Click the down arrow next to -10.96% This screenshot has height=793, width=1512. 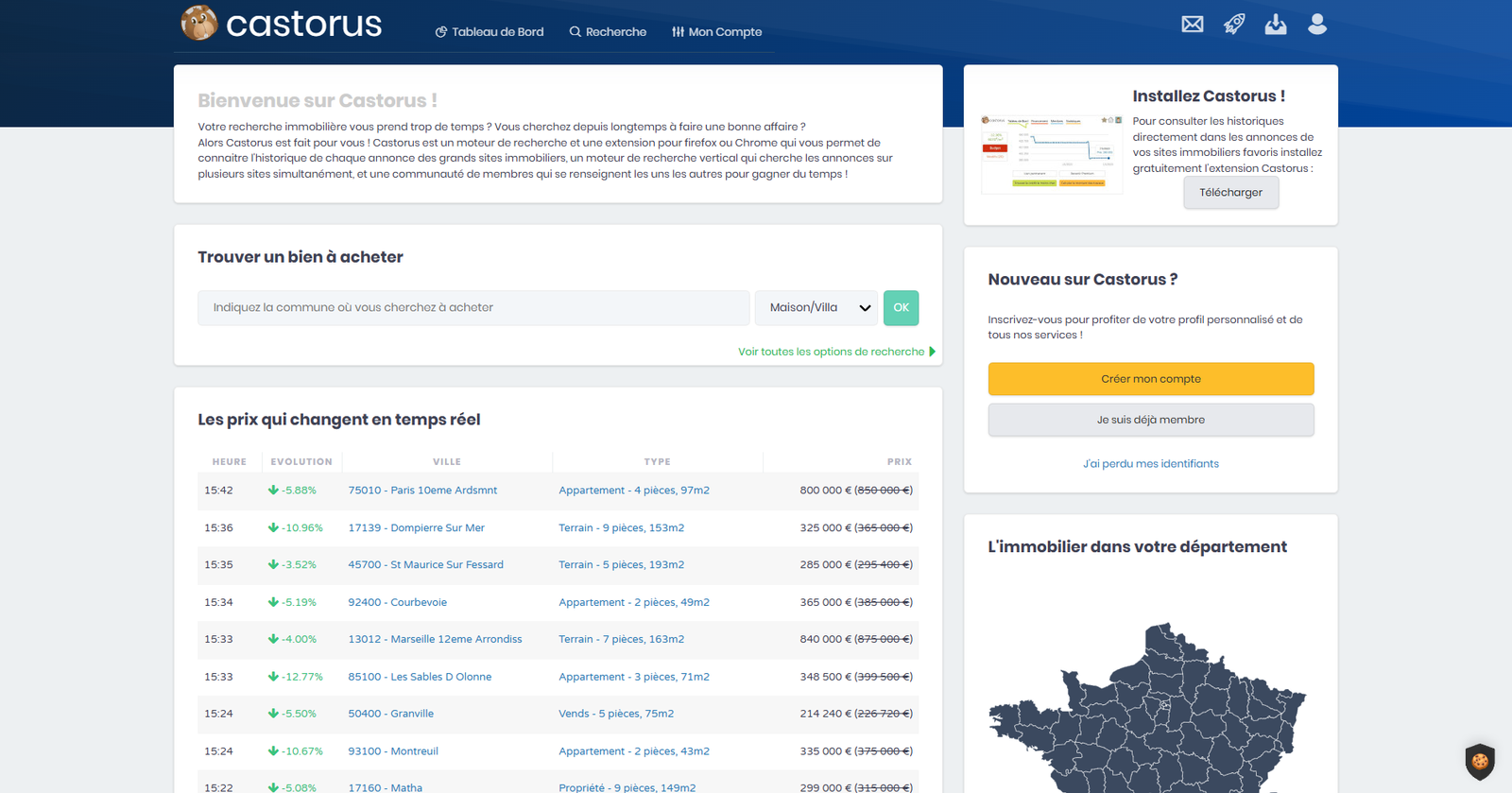(273, 527)
